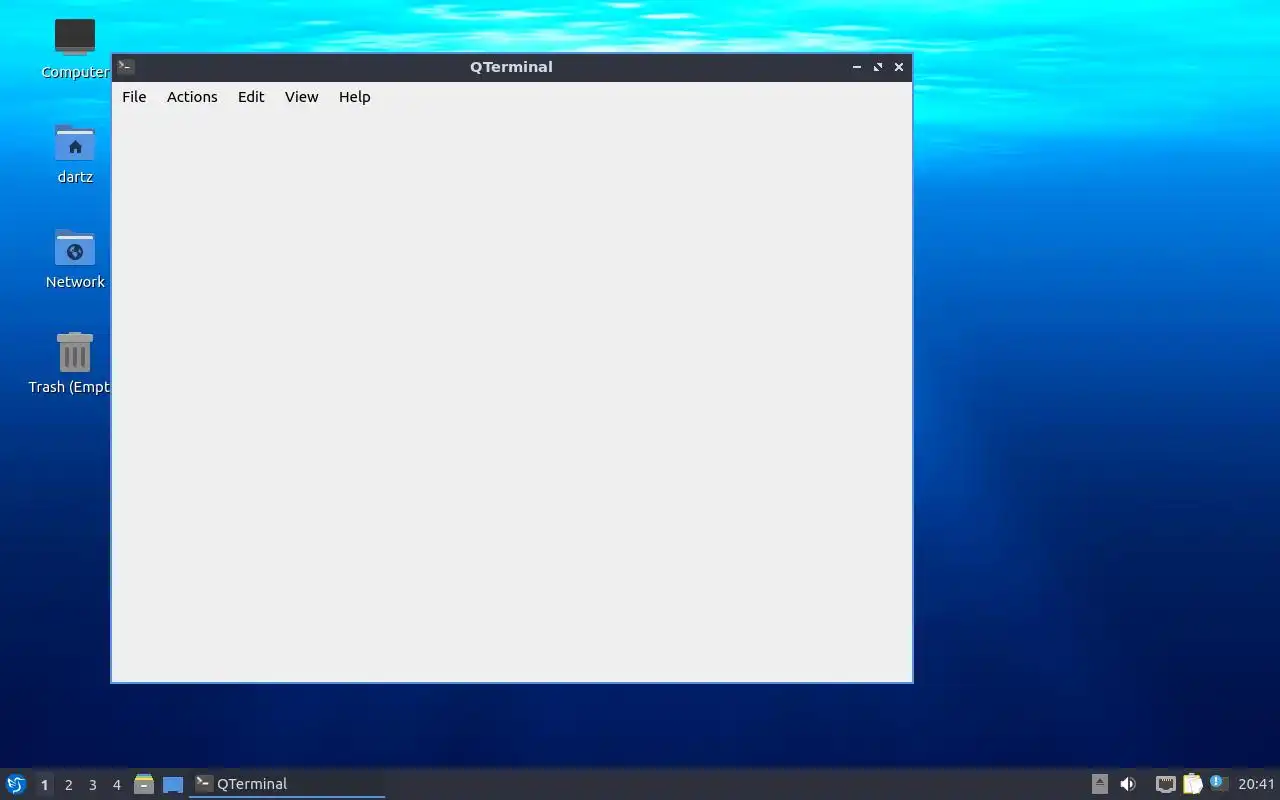
Task: Select the dartz home folder icon
Action: click(x=75, y=153)
